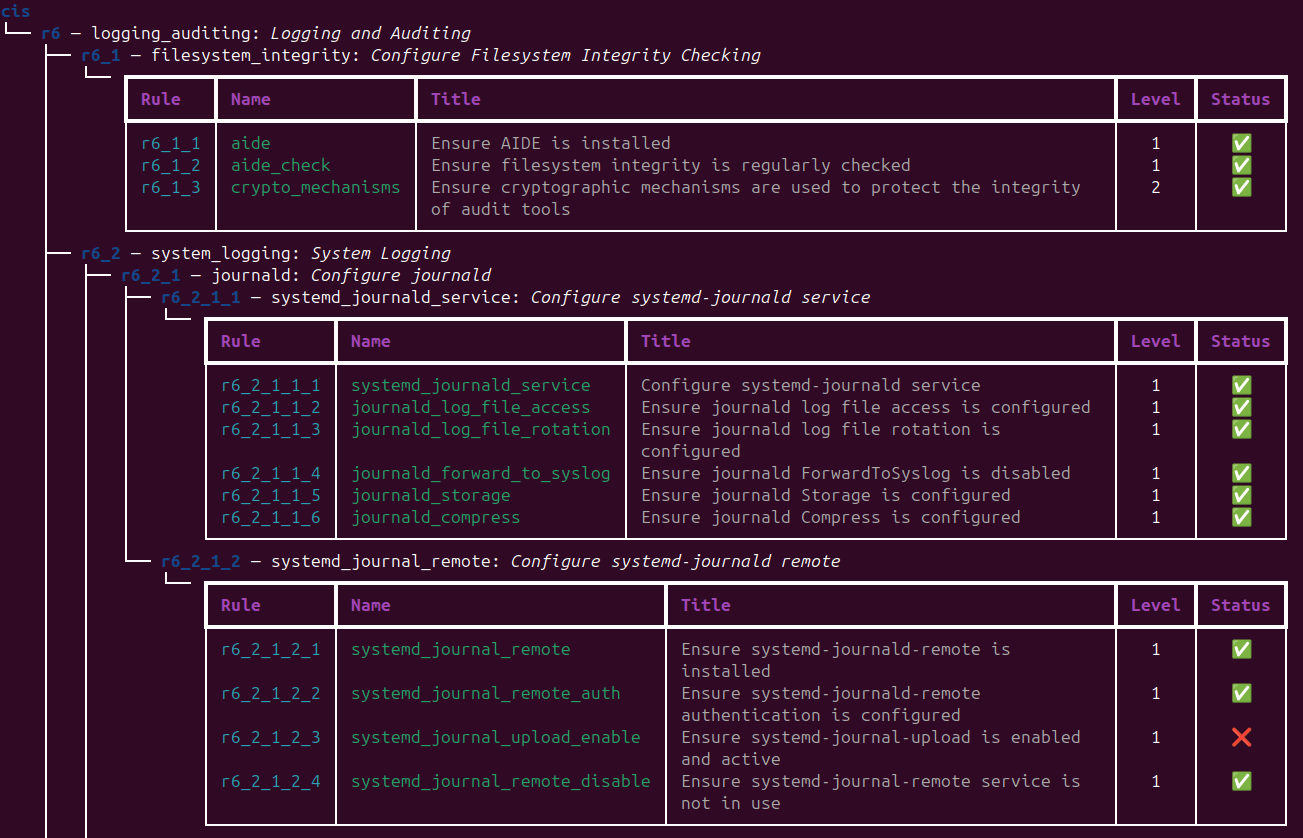Click the green check status for r6_1_1 aide
Screen dimensions: 1303x838
click(x=1241, y=143)
